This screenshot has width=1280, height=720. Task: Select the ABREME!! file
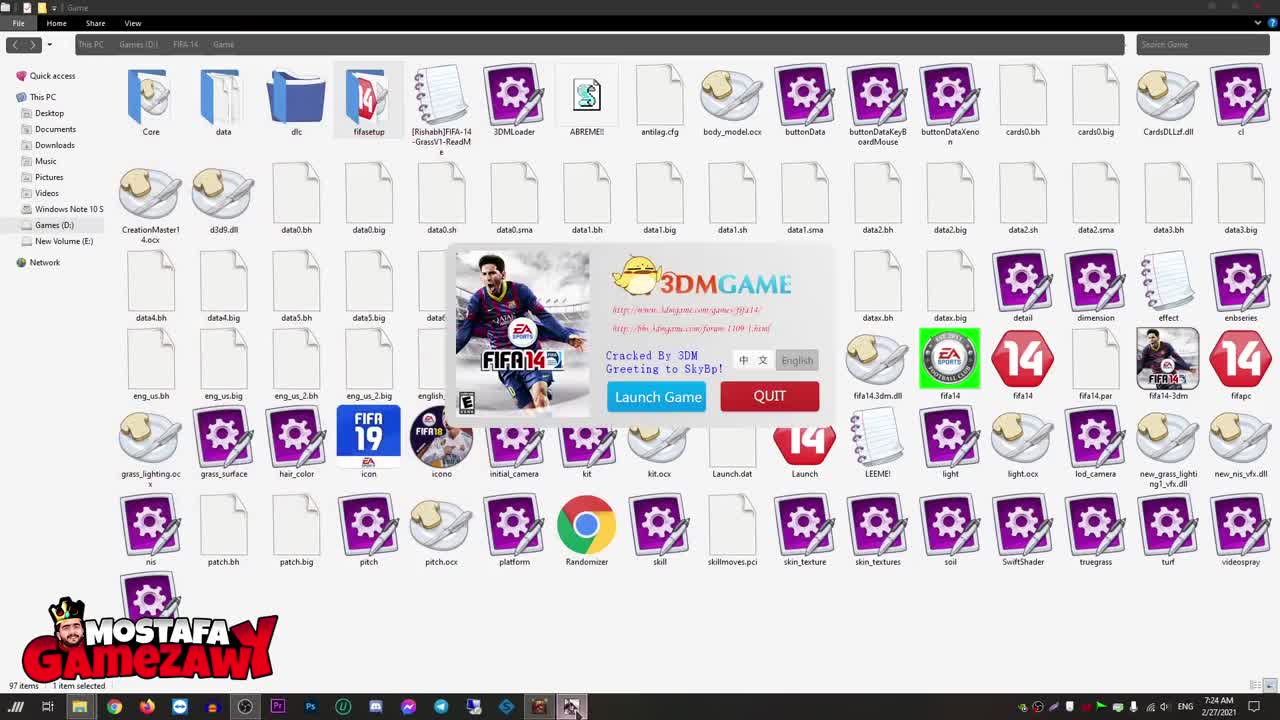point(586,102)
